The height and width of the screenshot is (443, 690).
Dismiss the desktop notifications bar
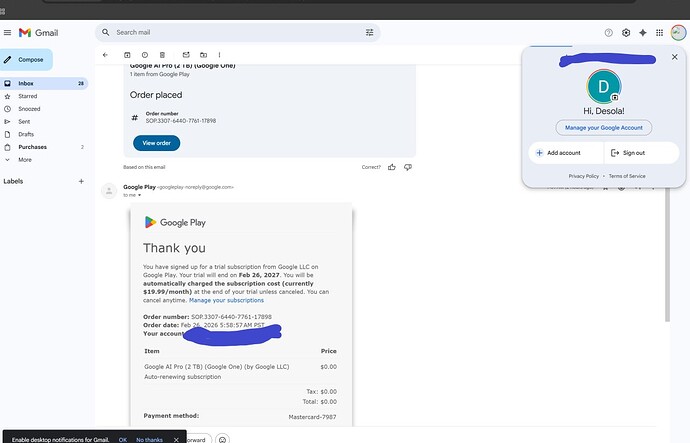click(176, 439)
